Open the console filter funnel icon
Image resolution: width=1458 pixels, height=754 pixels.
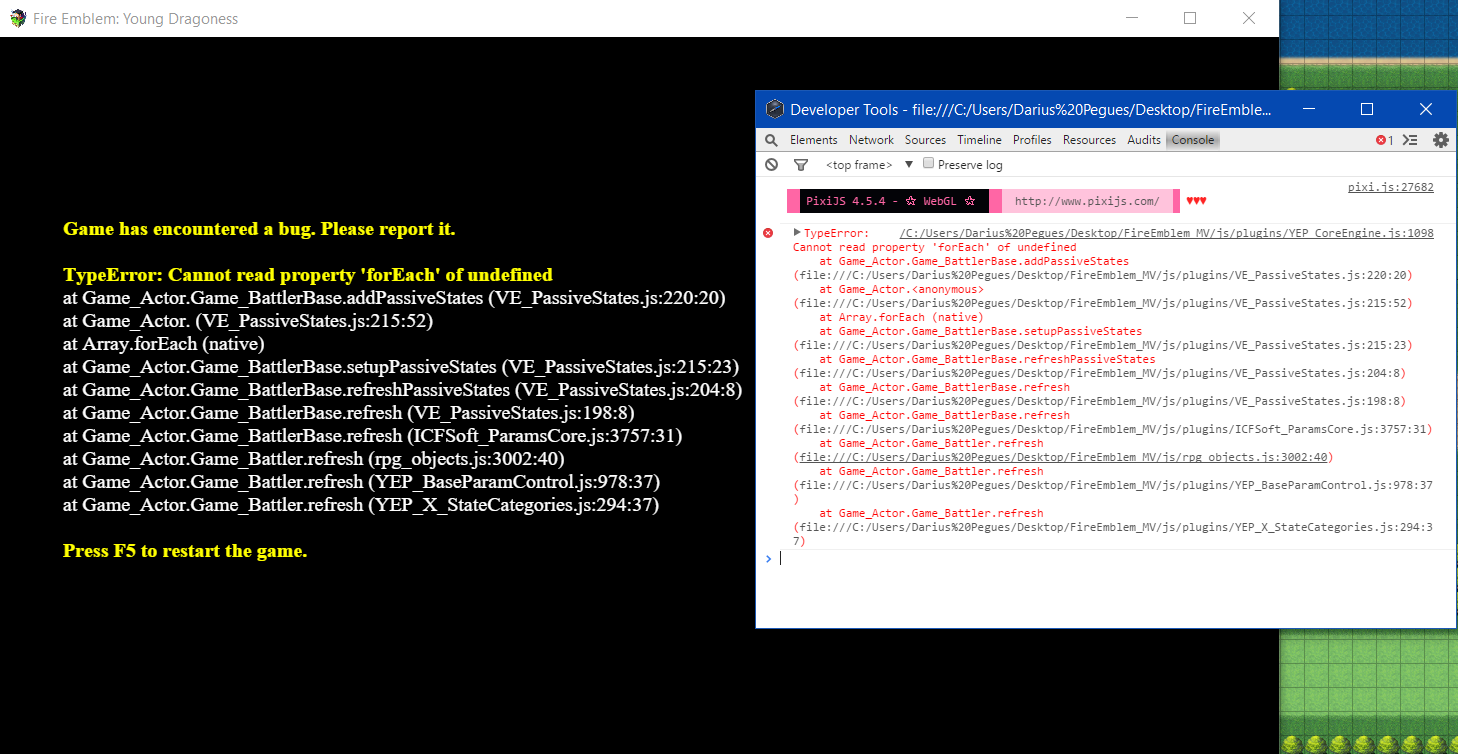(800, 165)
